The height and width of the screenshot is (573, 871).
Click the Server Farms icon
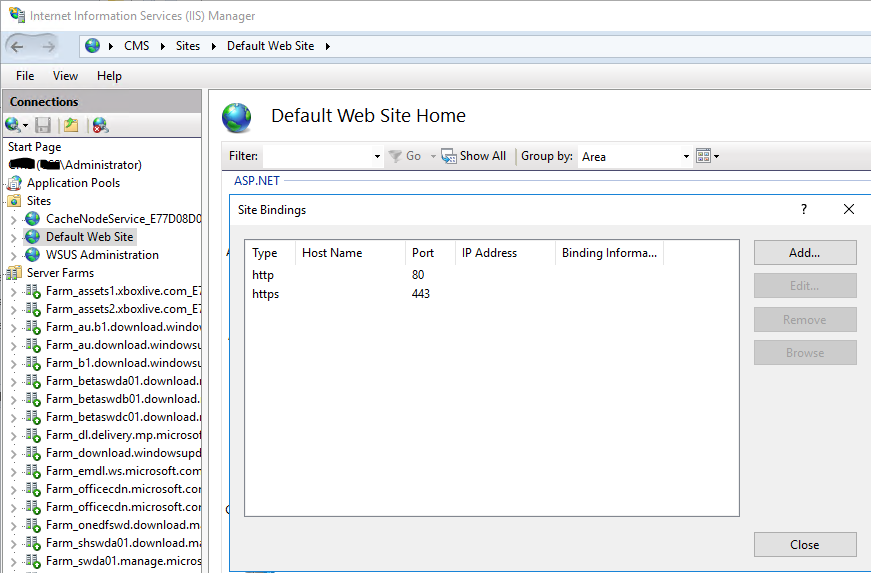pos(14,273)
